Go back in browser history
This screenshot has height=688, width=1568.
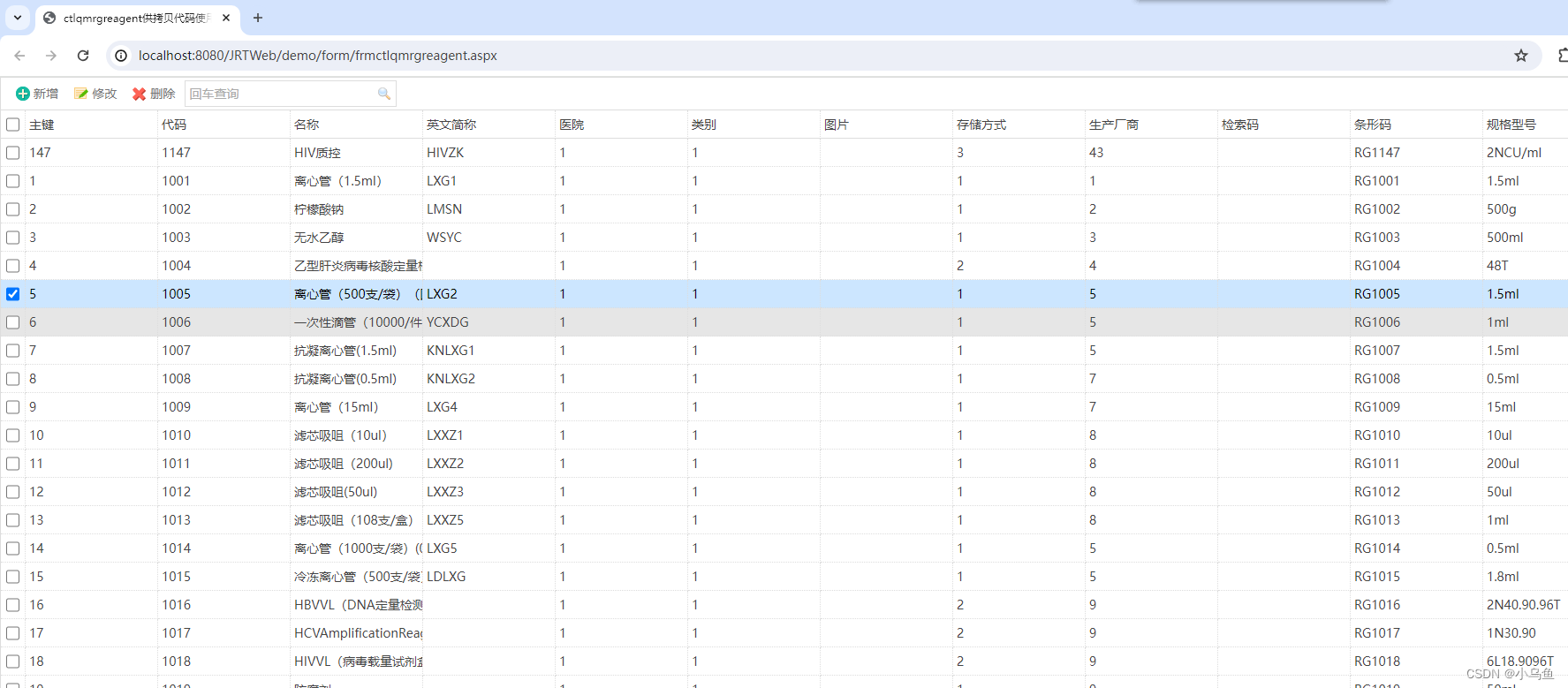coord(19,56)
